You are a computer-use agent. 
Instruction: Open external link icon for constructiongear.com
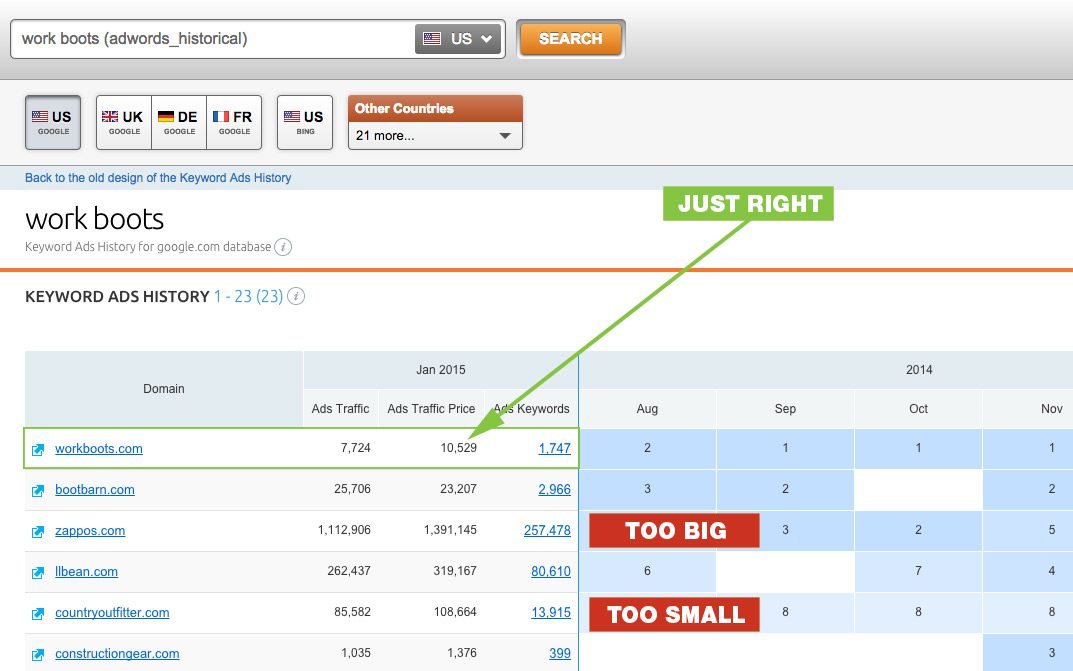coord(38,655)
